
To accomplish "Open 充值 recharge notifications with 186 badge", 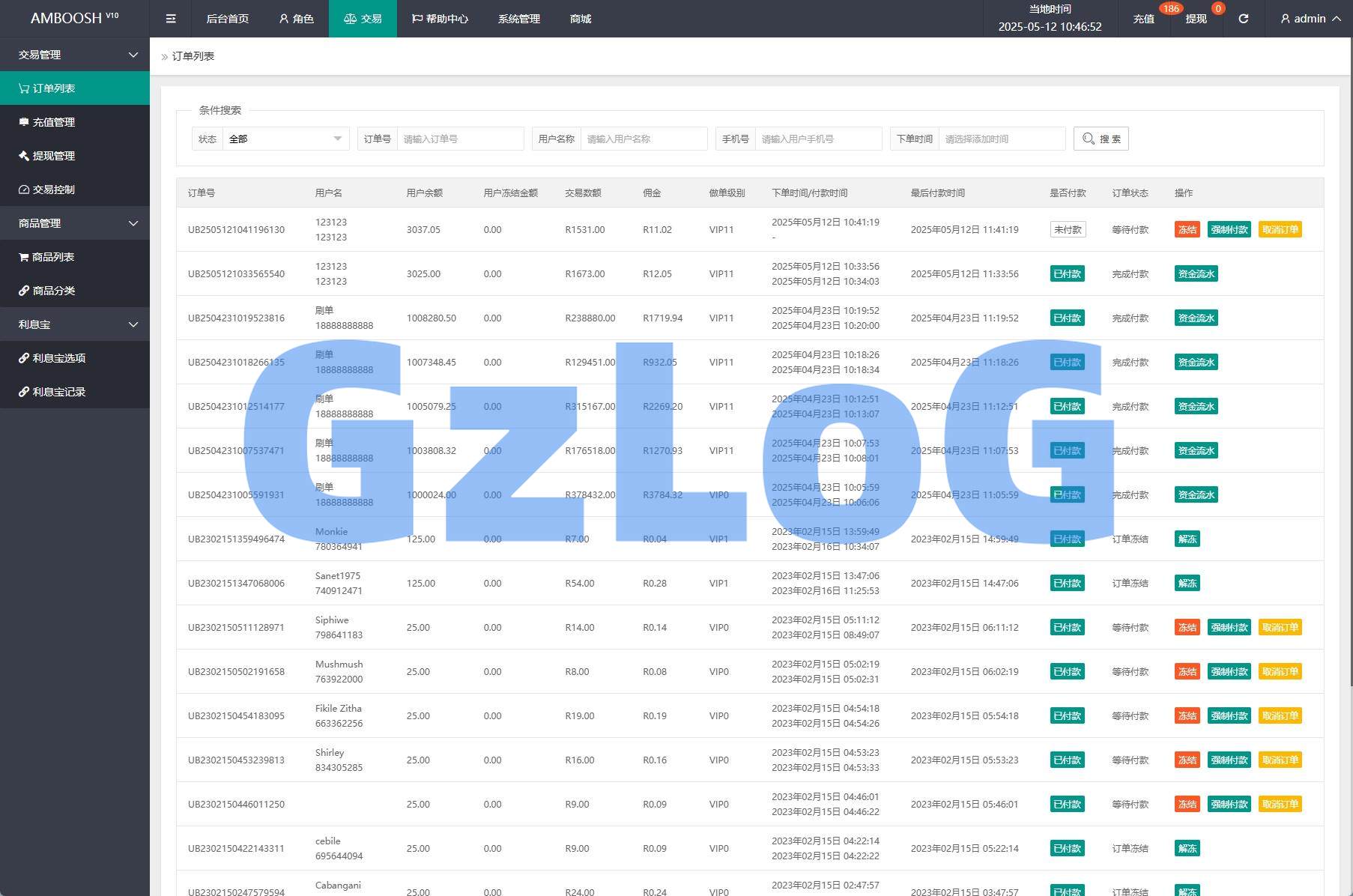I will coord(1143,19).
